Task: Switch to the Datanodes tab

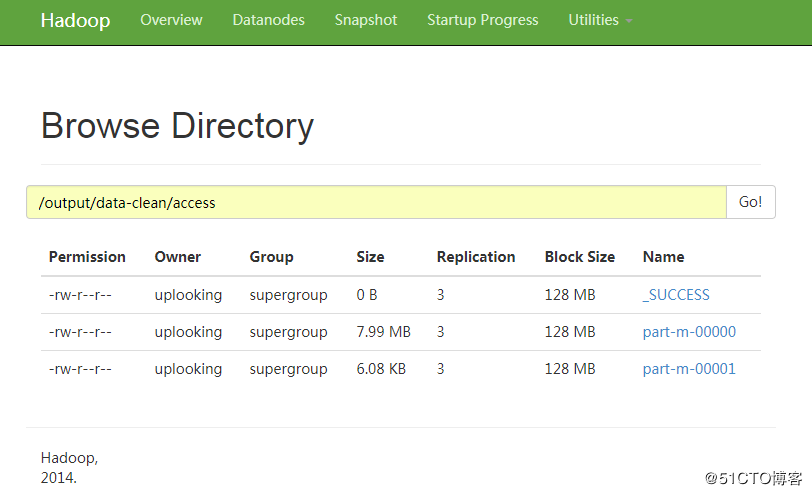Action: (x=268, y=20)
